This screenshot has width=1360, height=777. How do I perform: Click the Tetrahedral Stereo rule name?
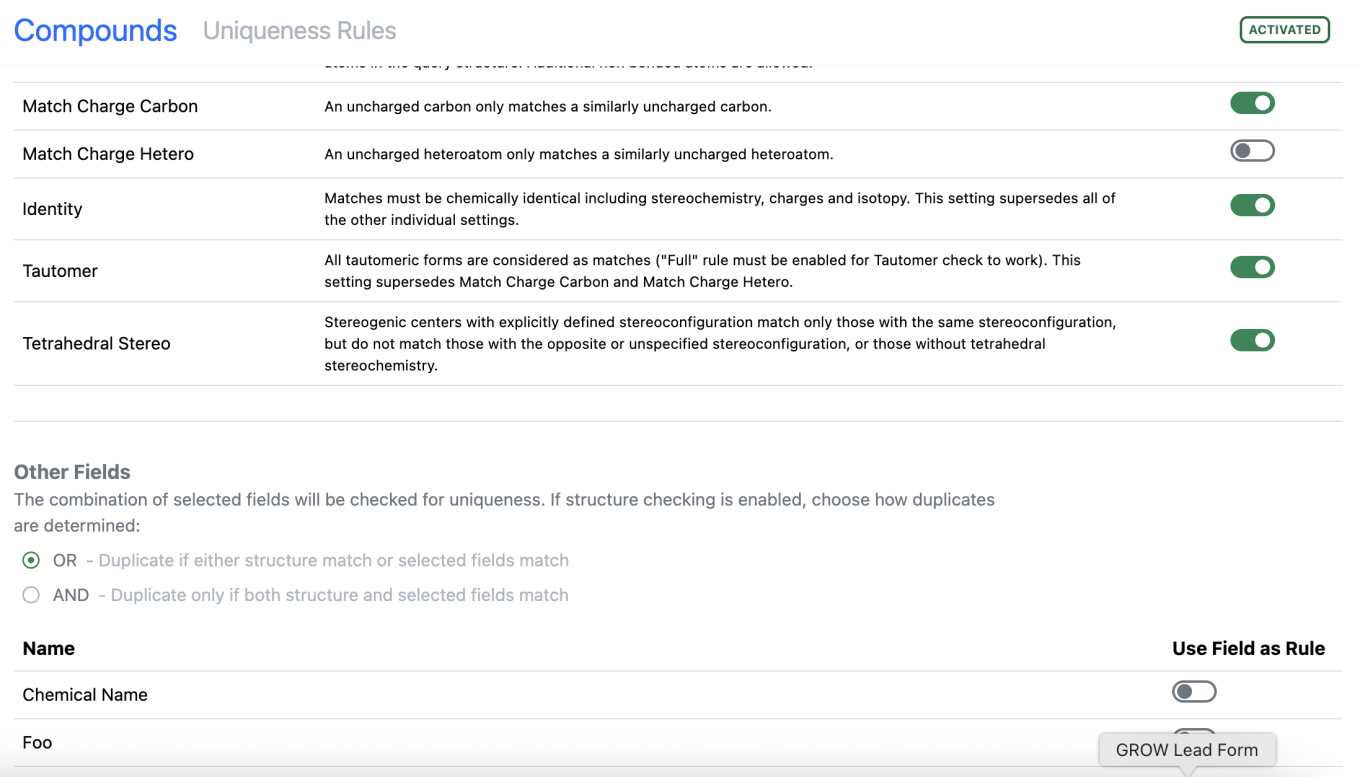click(96, 343)
